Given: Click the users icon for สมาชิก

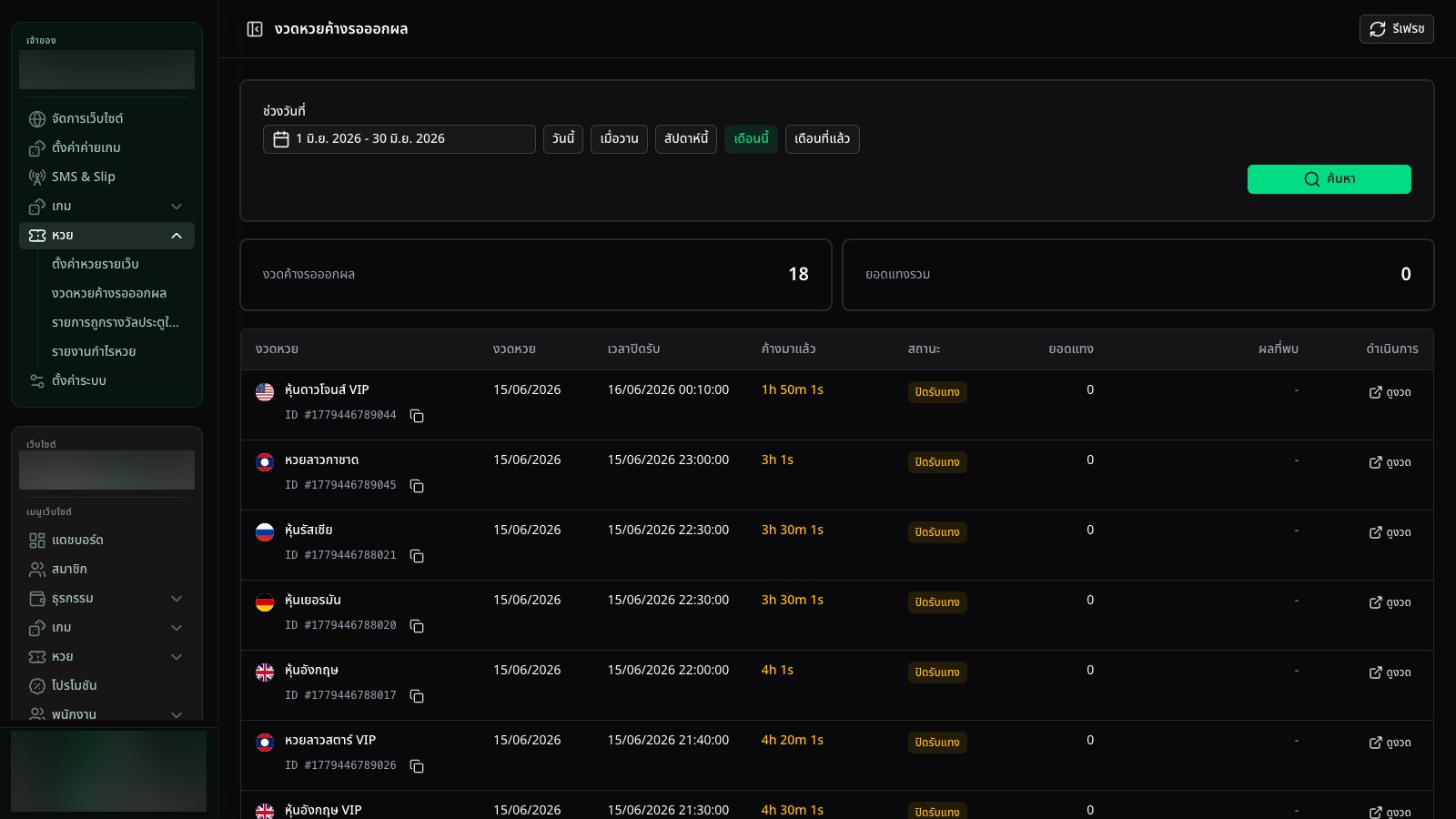Looking at the screenshot, I should click(x=37, y=570).
